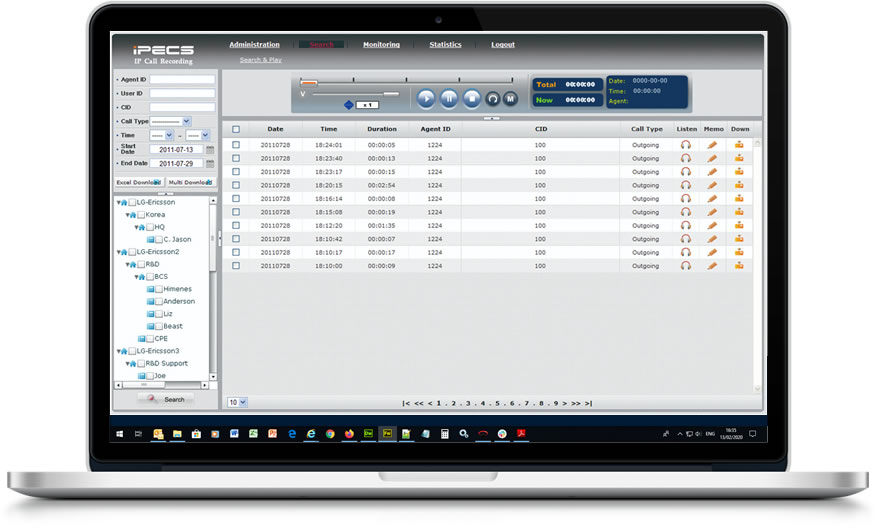Click the round M button in player

click(x=510, y=99)
